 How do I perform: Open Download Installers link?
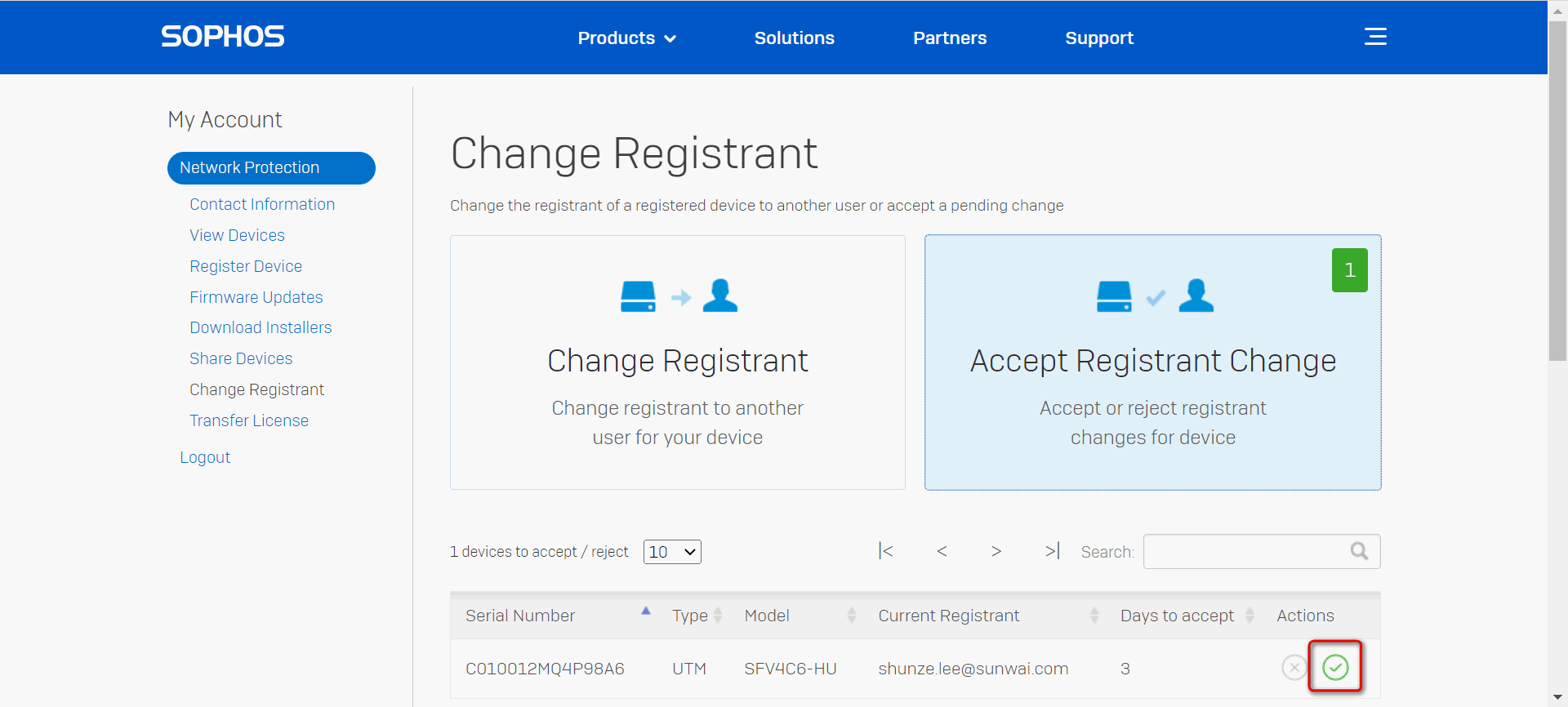tap(261, 327)
